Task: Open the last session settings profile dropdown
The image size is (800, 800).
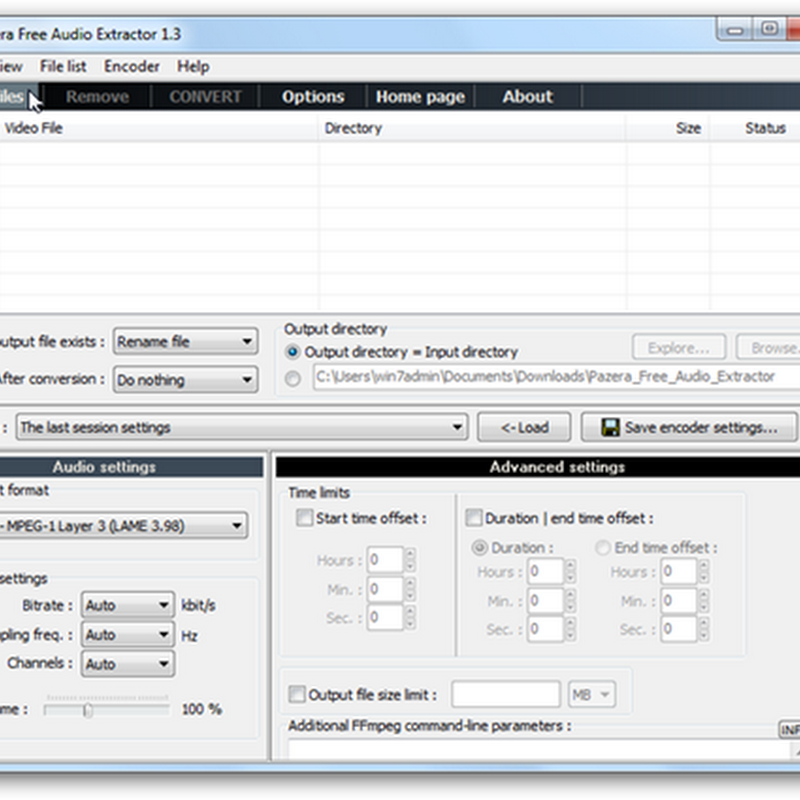Action: [241, 427]
